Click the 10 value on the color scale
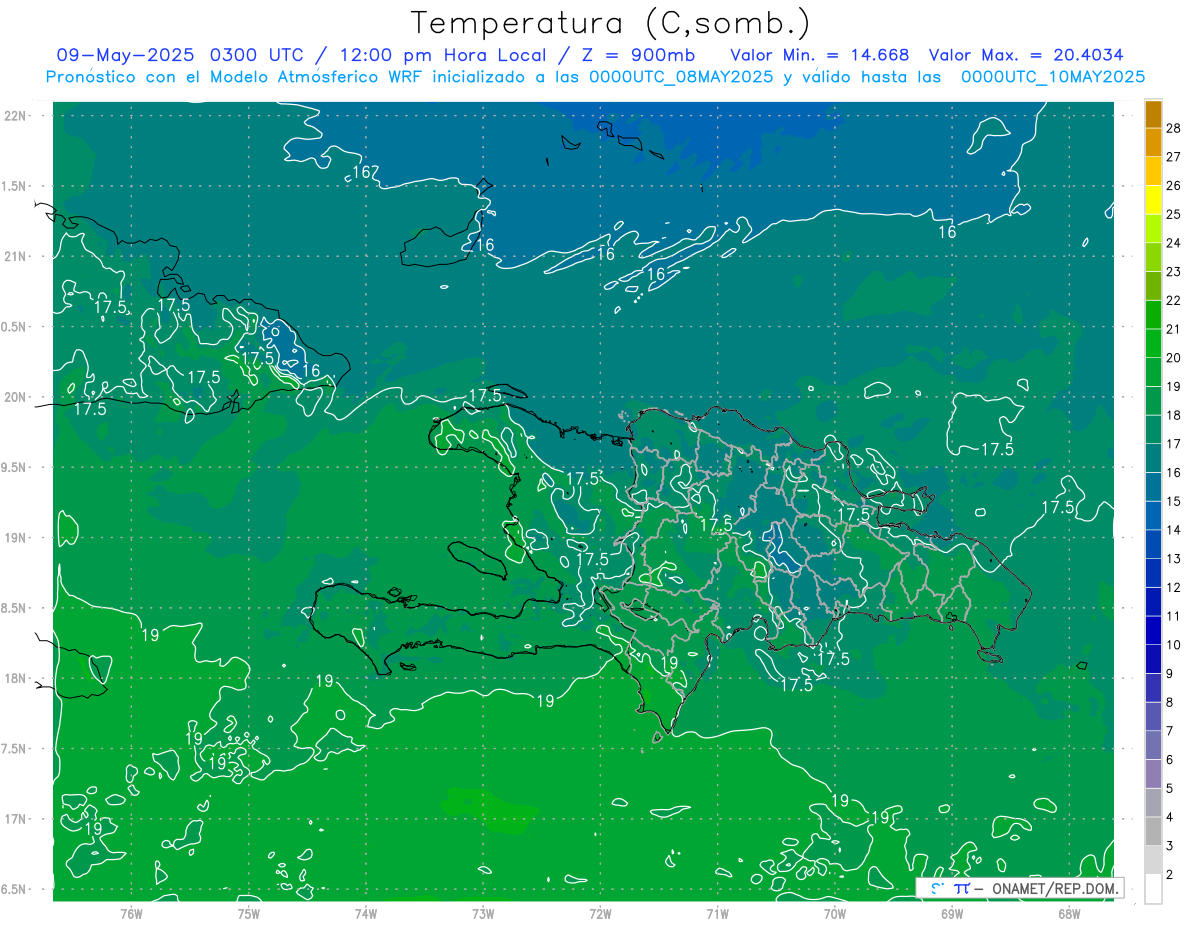 (x=1174, y=645)
